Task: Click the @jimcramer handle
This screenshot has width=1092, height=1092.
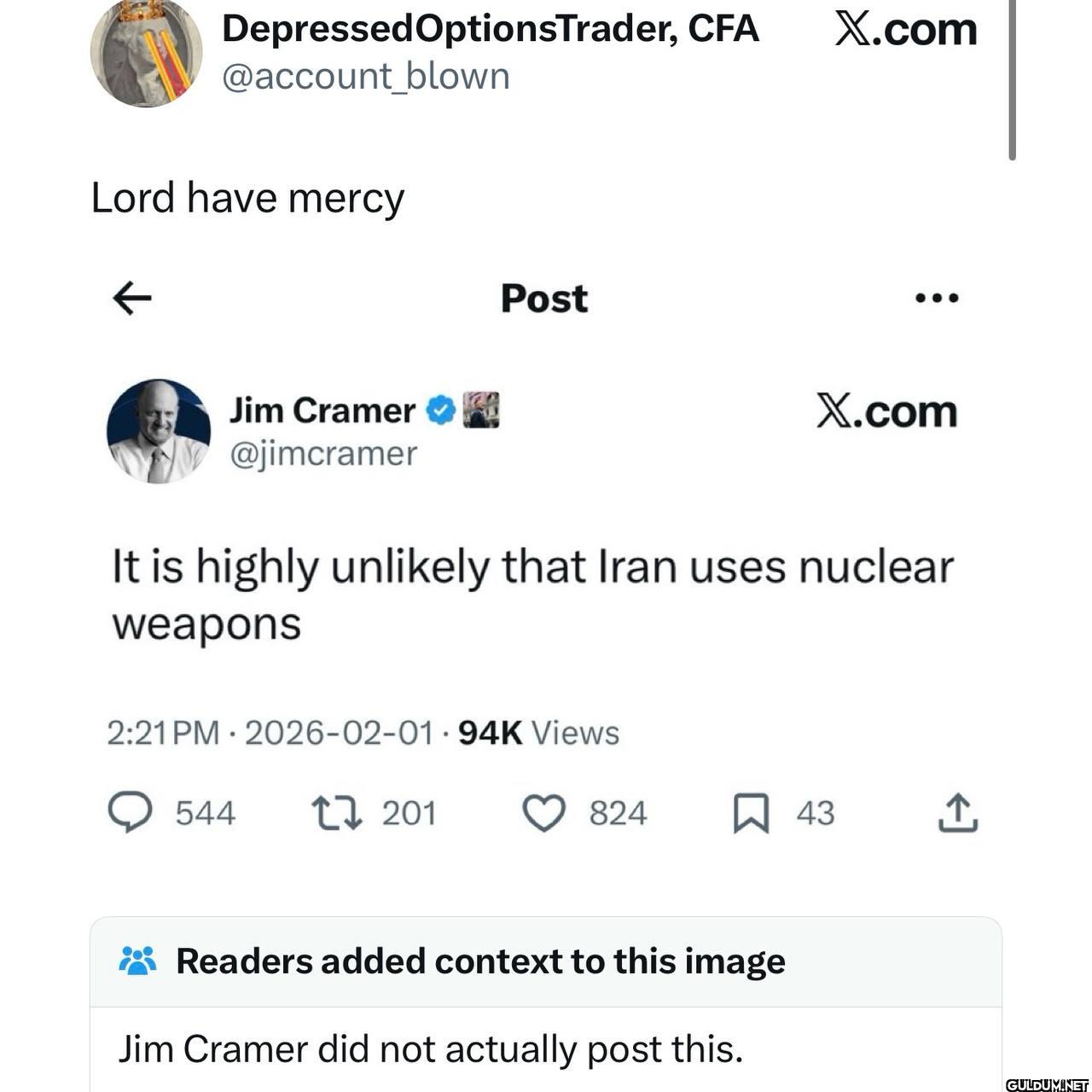Action: point(323,454)
